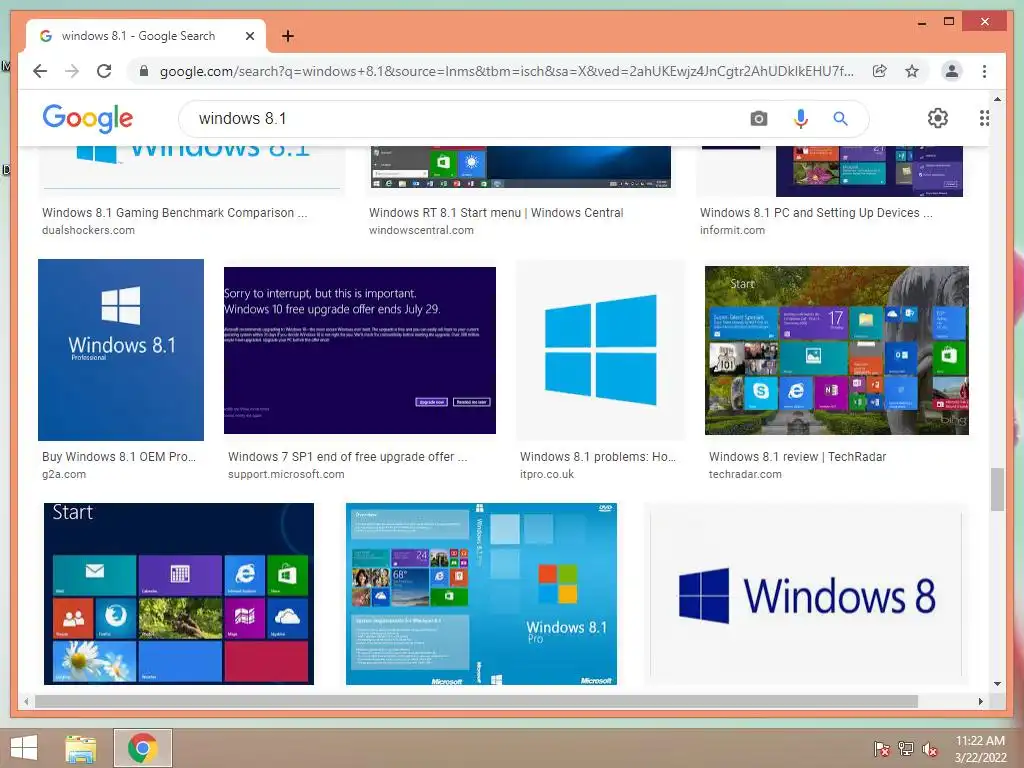1024x768 pixels.
Task: Start voice search with the microphone
Action: pyautogui.click(x=801, y=118)
